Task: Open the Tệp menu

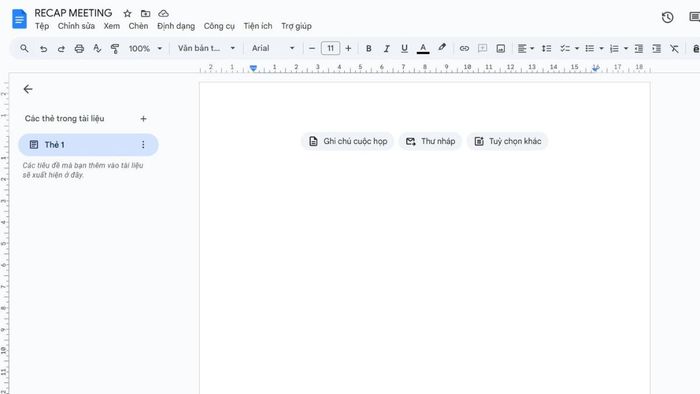Action: (x=42, y=26)
